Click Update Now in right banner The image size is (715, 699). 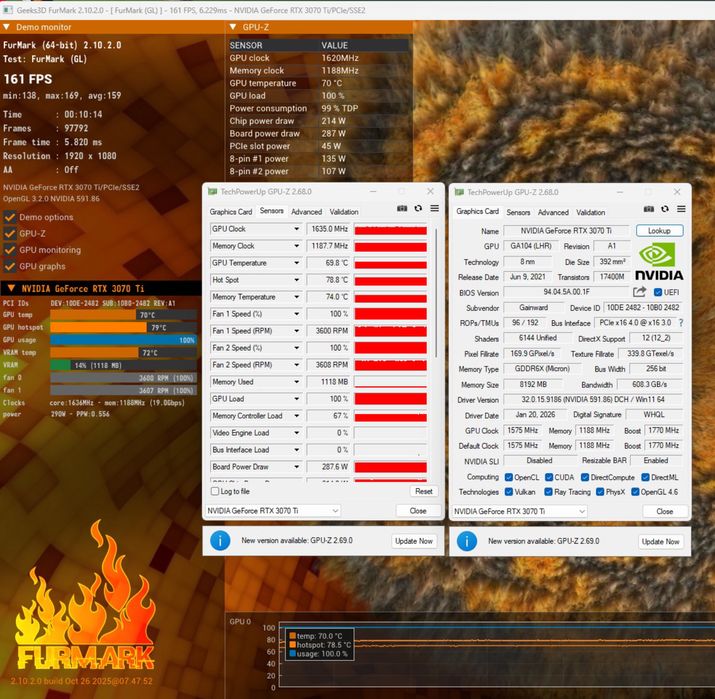coord(660,541)
